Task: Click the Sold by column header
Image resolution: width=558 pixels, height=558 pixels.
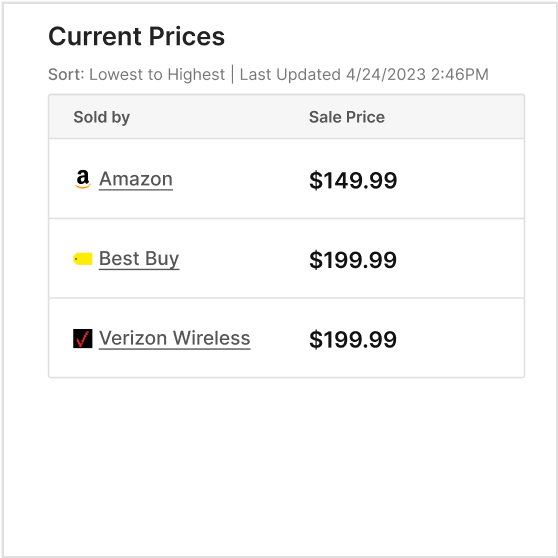Action: [x=101, y=117]
